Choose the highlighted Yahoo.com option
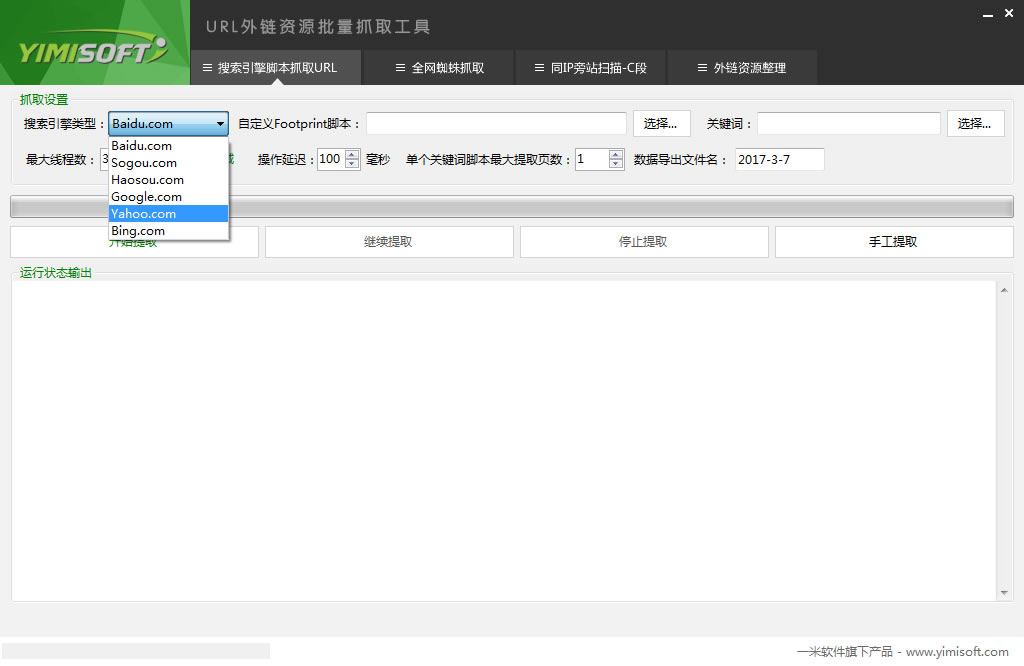This screenshot has height=666, width=1024. (168, 214)
